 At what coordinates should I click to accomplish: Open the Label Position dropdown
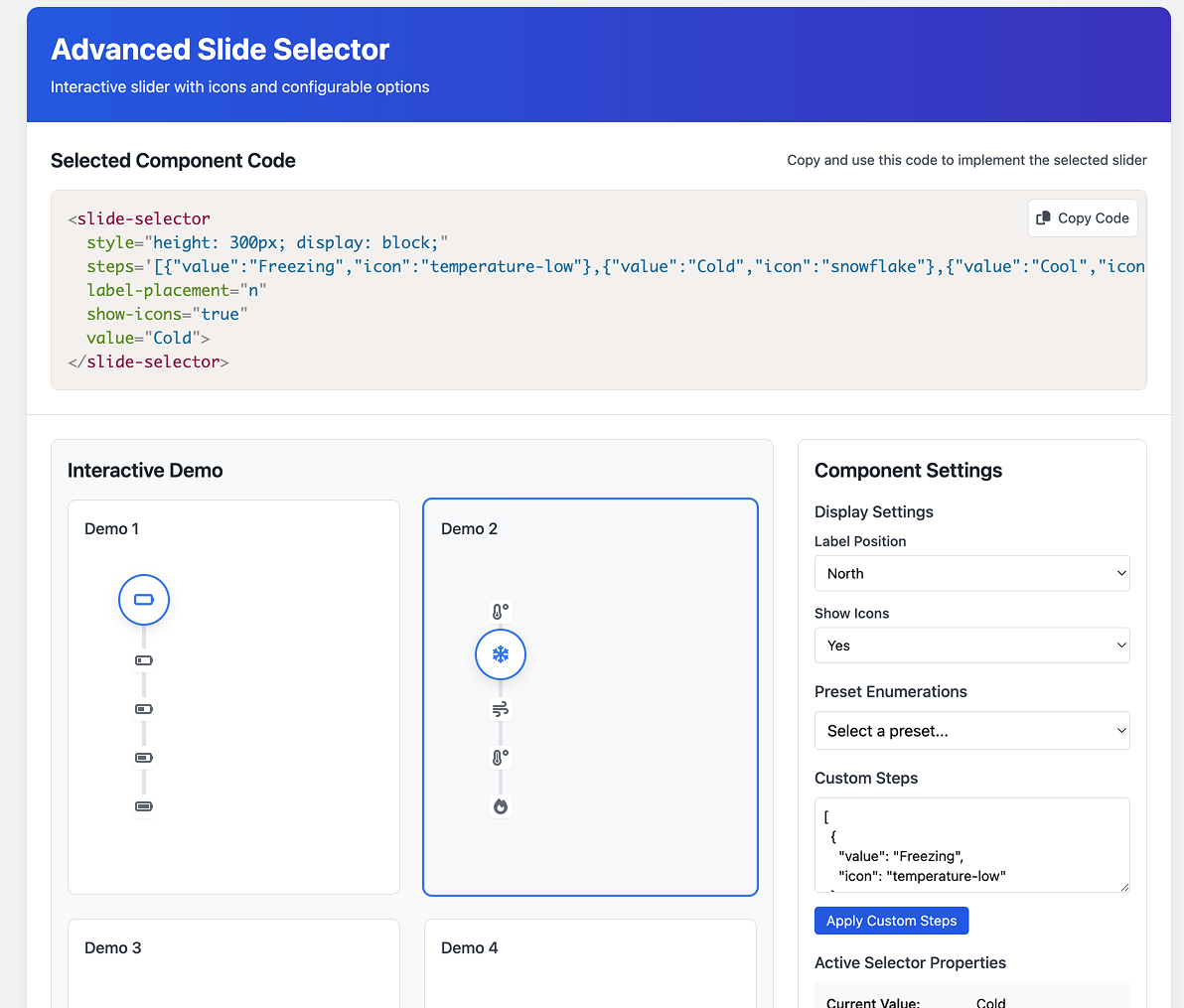coord(971,573)
